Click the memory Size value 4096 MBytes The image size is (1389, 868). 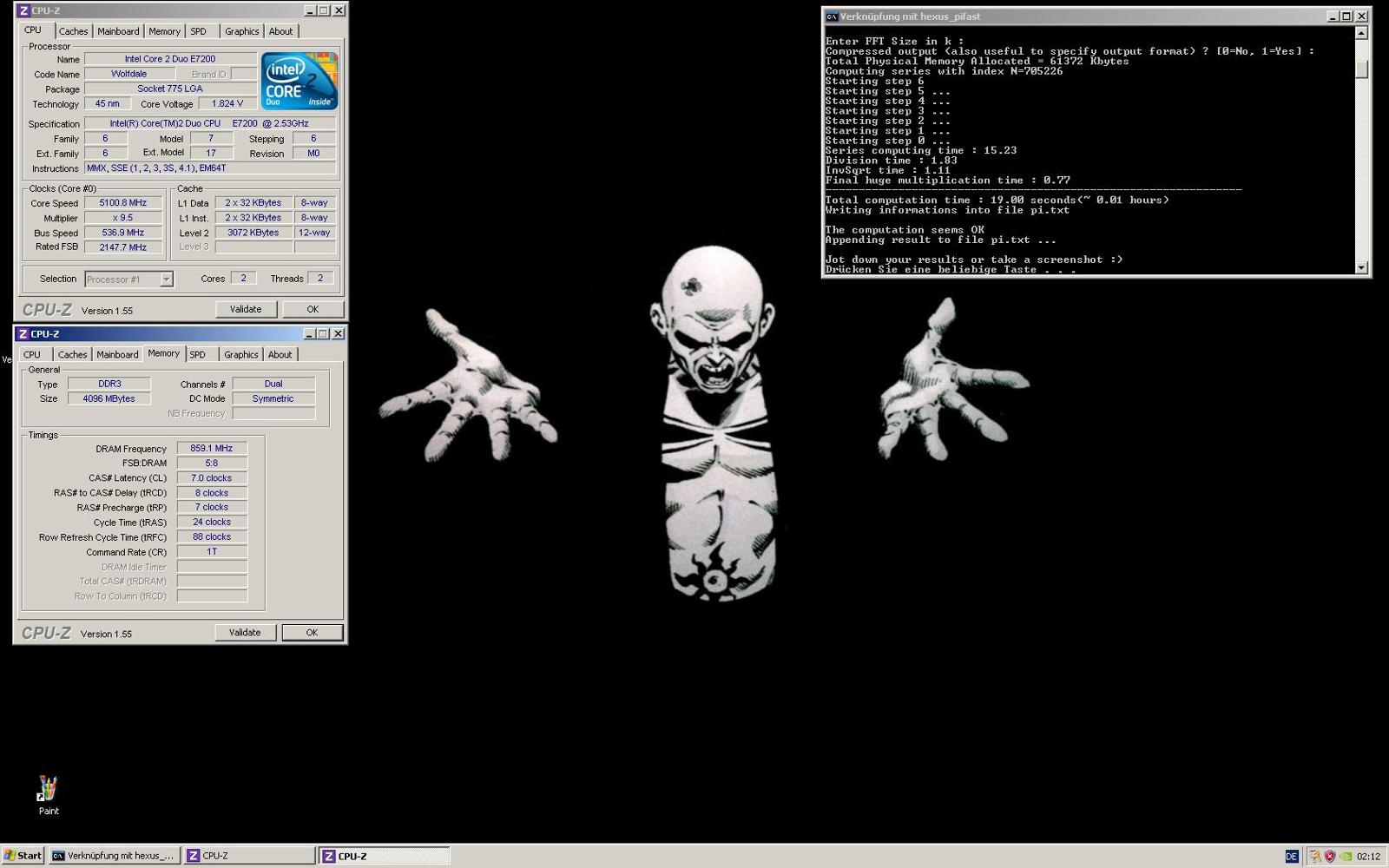coord(109,398)
